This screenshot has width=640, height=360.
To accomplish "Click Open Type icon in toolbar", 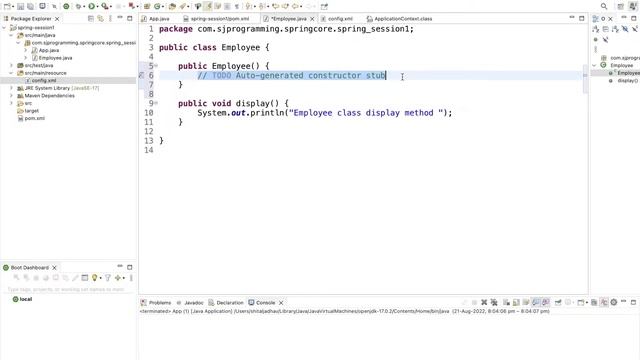I will (x=172, y=6).
